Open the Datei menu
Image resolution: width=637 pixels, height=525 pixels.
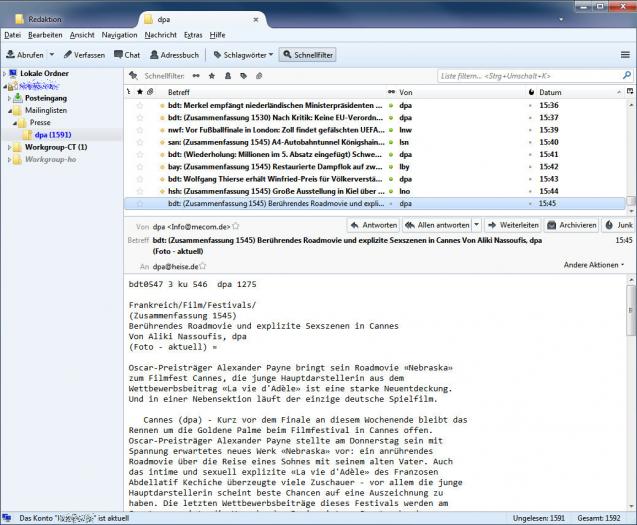coord(13,35)
